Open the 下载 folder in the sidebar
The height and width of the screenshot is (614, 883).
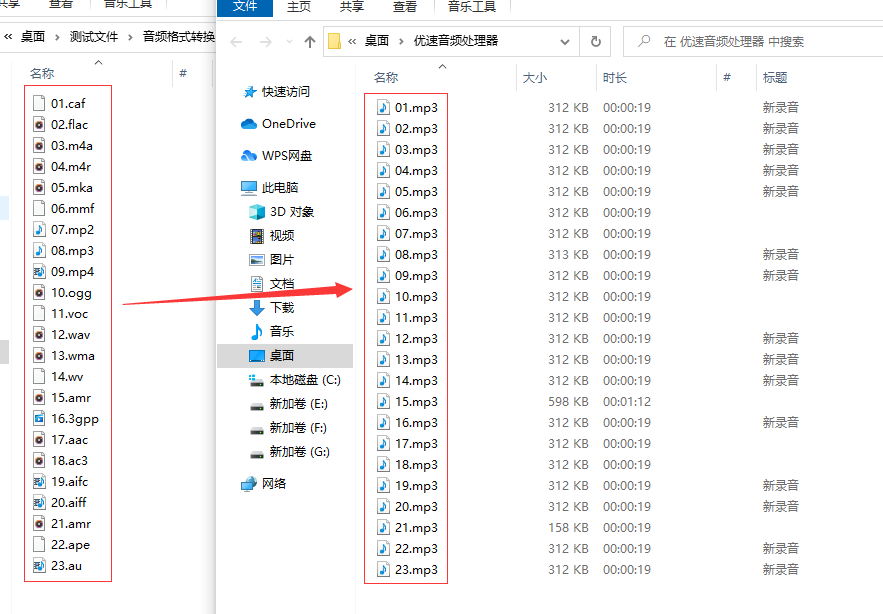280,307
